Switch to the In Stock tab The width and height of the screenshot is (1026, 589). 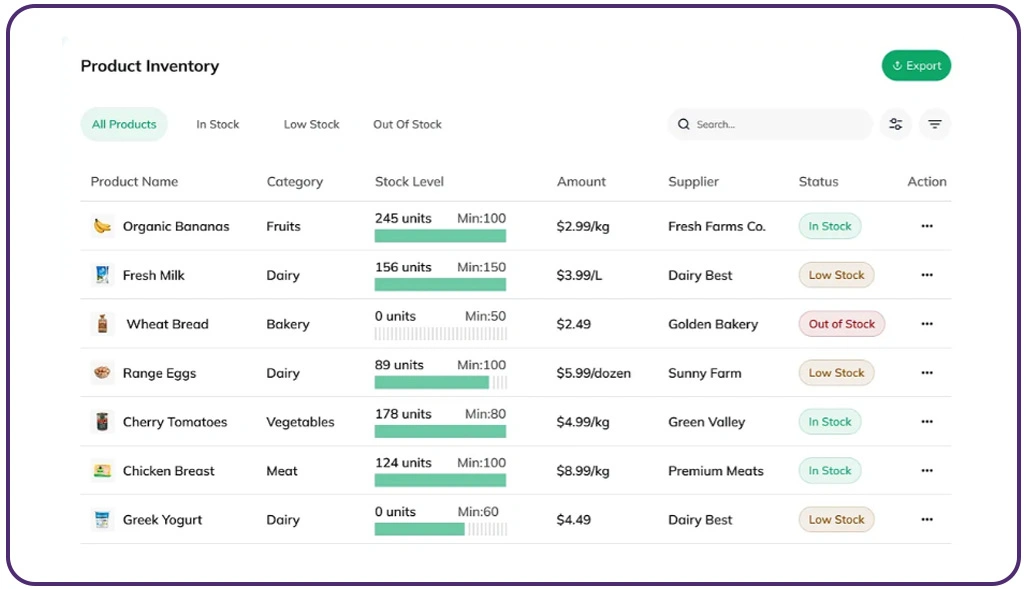tap(217, 124)
